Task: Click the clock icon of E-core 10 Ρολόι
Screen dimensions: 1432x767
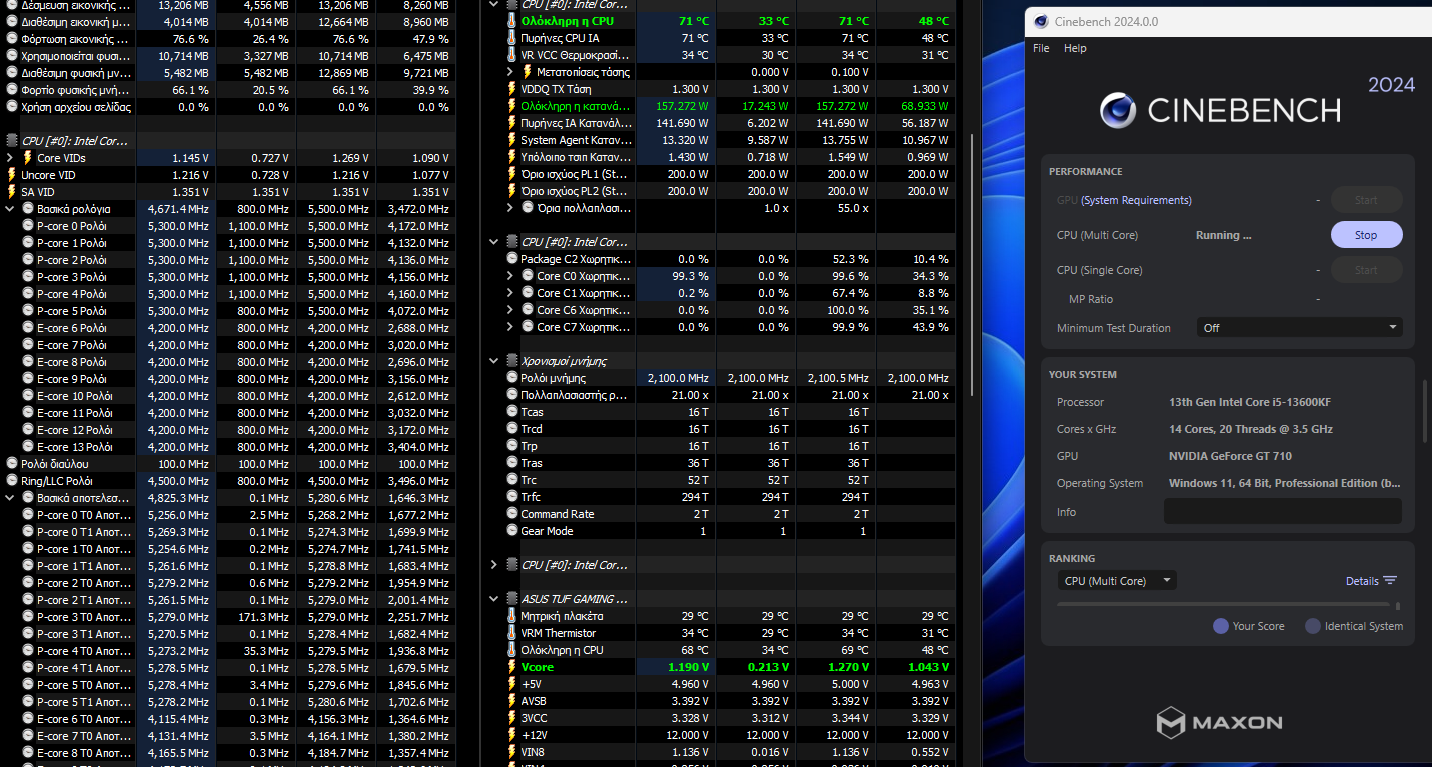Action: 28,396
